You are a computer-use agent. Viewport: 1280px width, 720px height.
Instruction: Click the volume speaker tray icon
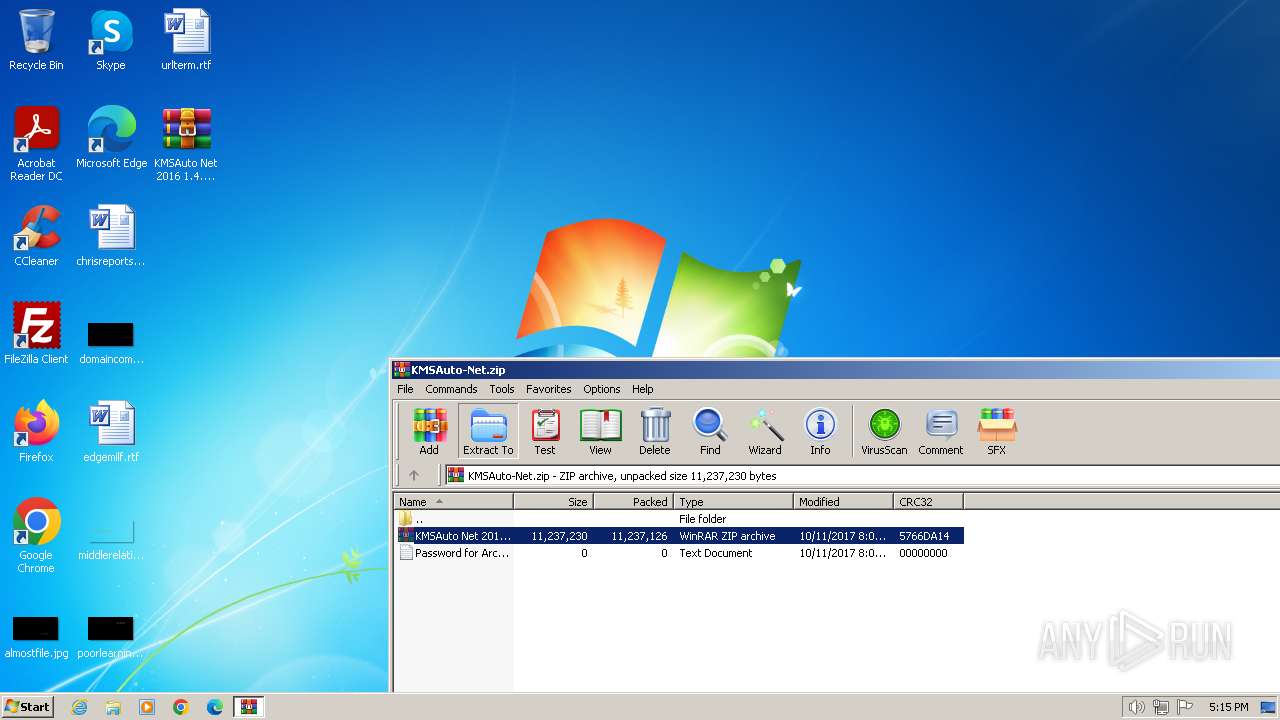pyautogui.click(x=1136, y=707)
